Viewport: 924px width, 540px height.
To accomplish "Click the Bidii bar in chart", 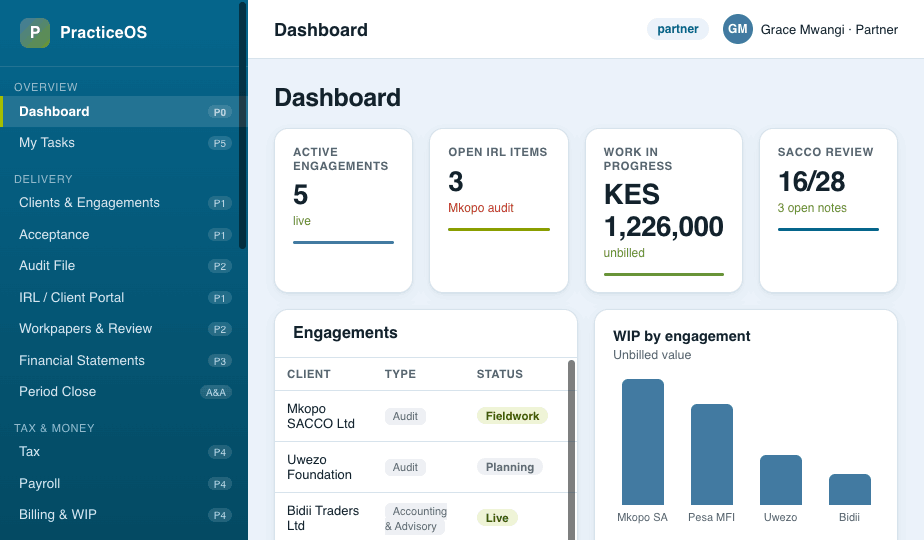I will pyautogui.click(x=850, y=489).
